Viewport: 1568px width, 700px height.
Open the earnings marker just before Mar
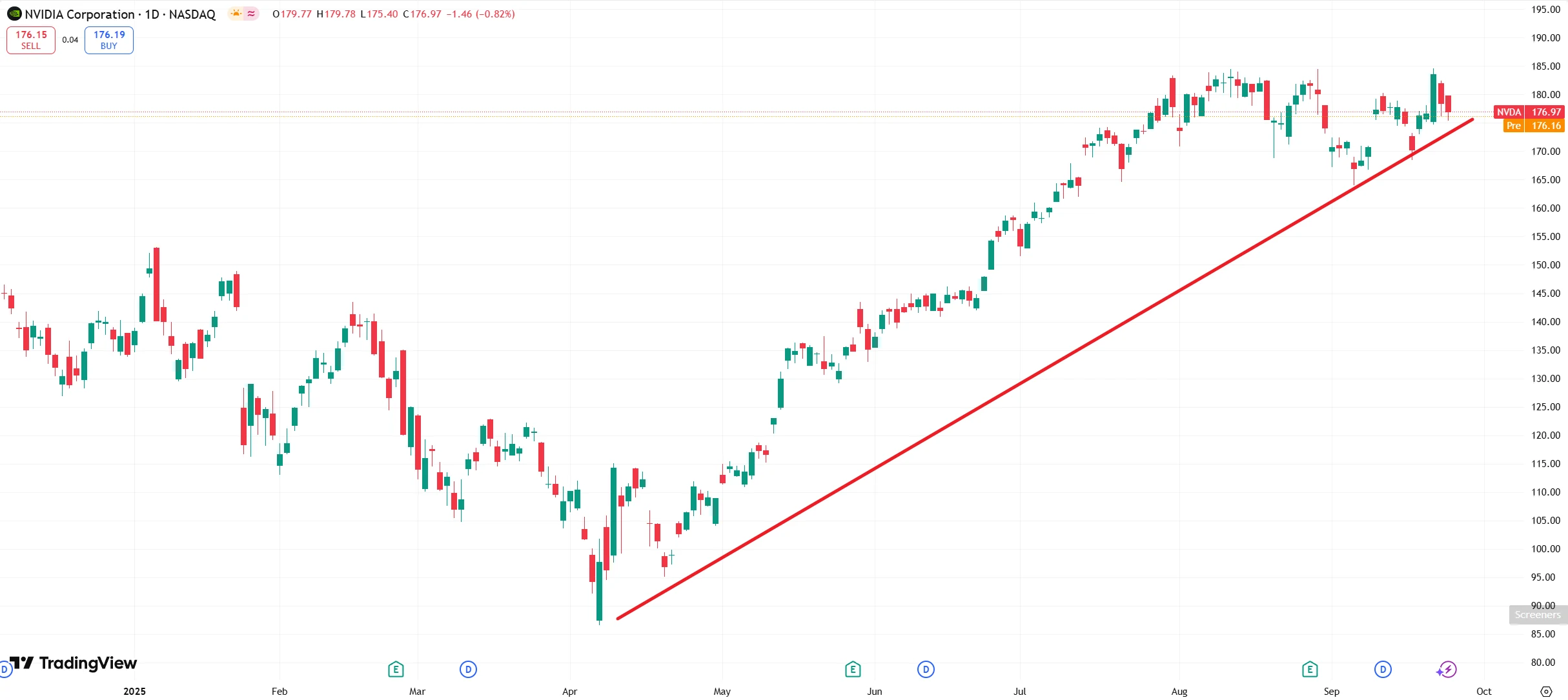pyautogui.click(x=396, y=670)
